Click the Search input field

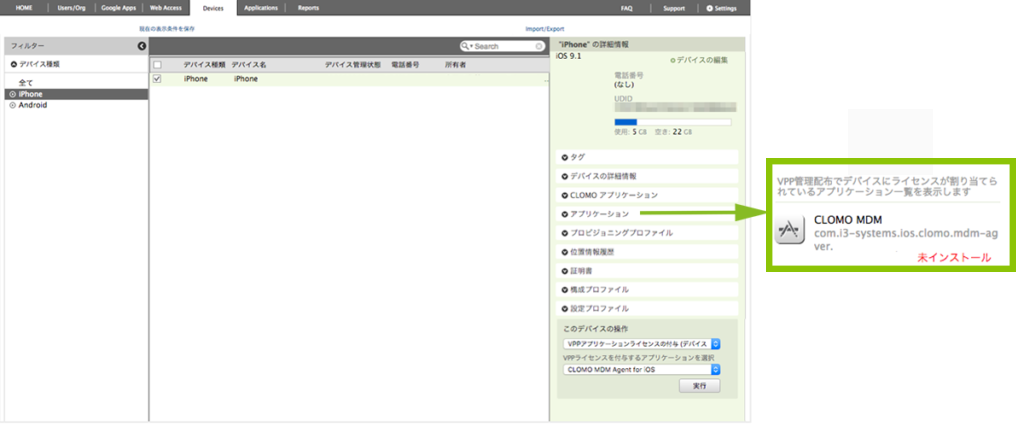coord(504,46)
